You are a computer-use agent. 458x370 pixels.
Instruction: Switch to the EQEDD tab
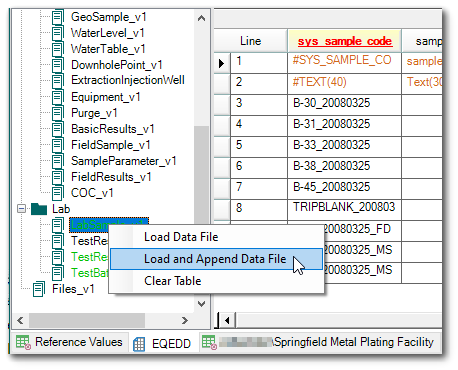pyautogui.click(x=162, y=344)
